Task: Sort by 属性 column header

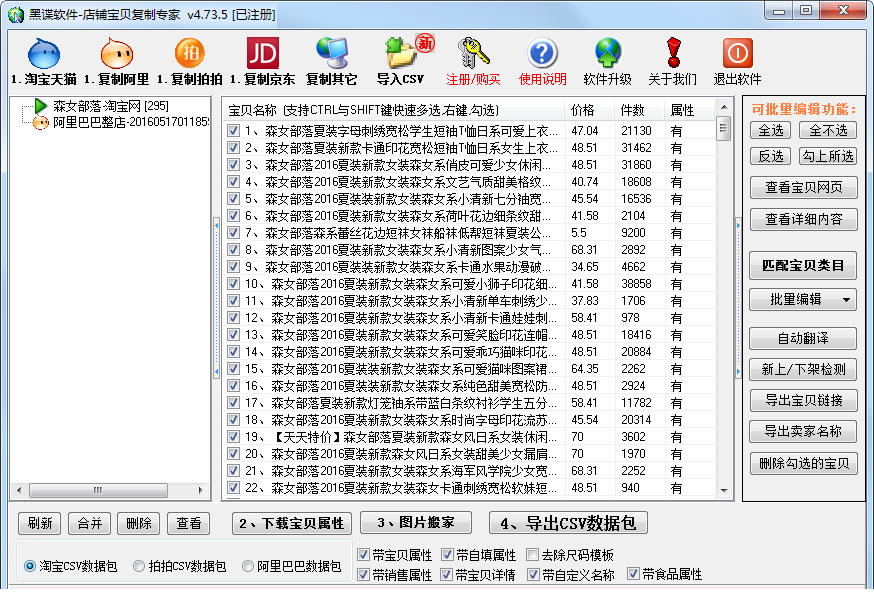Action: point(690,110)
